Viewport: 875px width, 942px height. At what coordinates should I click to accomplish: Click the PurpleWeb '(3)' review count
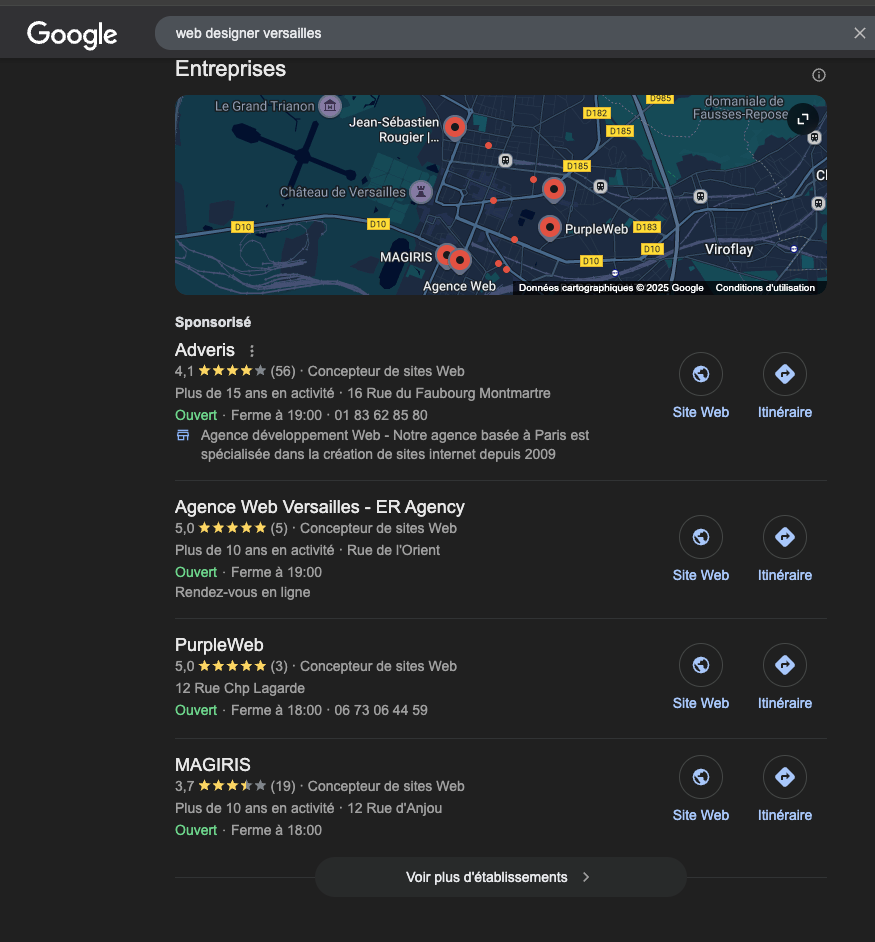click(x=279, y=666)
